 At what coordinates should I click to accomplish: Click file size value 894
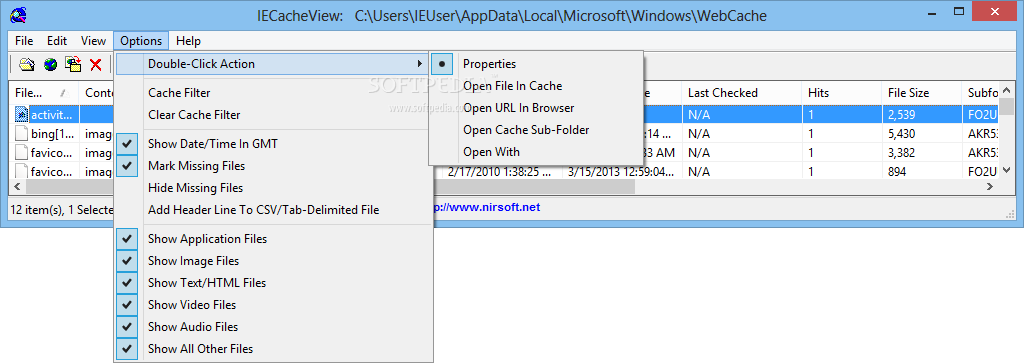point(896,172)
